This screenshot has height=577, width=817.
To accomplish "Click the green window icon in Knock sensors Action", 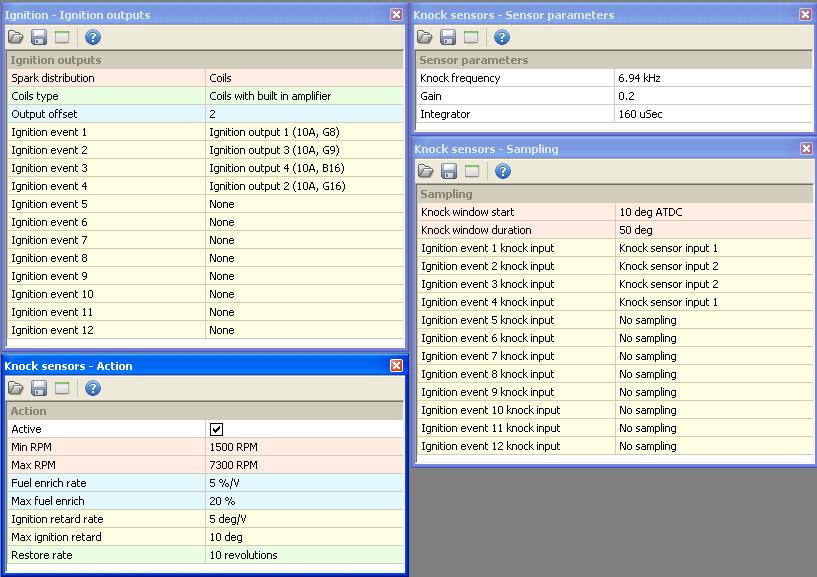I will (62, 389).
